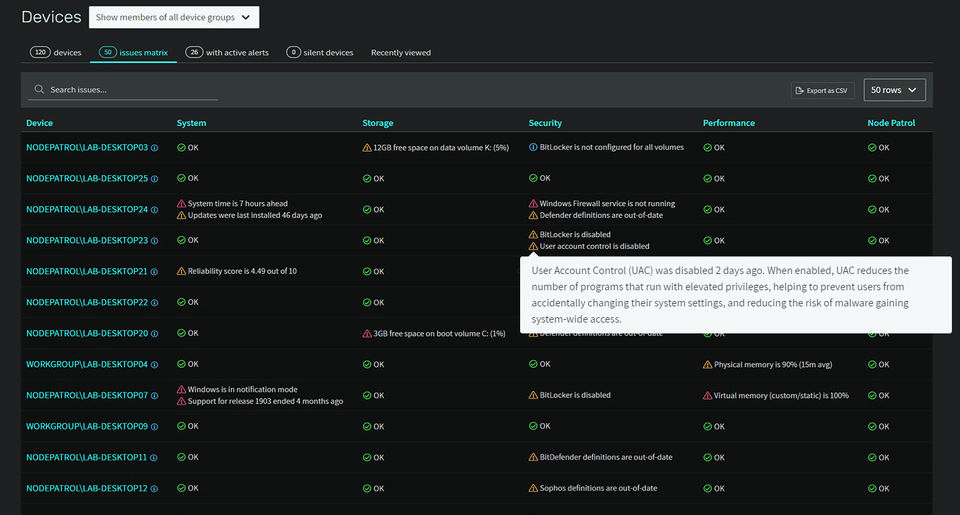The width and height of the screenshot is (960, 515).
Task: Click warning icon for Reliability score issue
Action: point(181,271)
